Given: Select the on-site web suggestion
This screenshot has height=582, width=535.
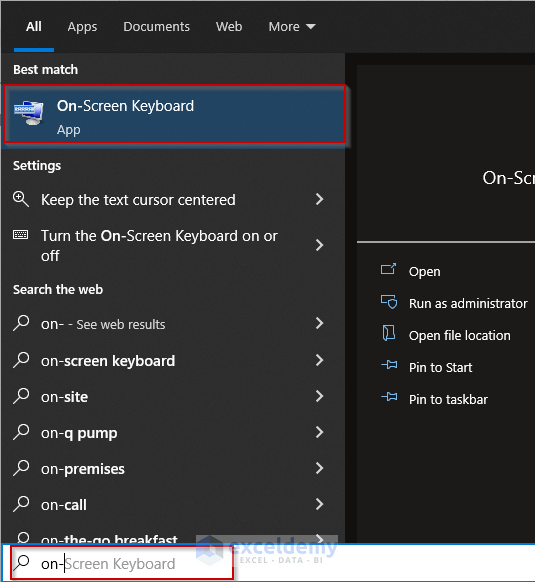Looking at the screenshot, I should [x=173, y=396].
